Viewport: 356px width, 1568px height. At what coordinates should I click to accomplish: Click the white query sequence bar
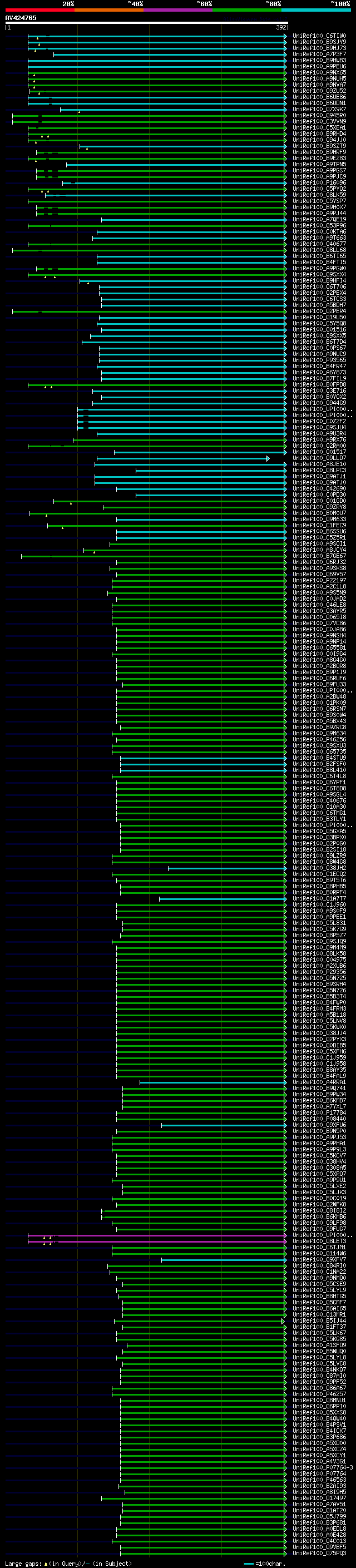point(147,23)
